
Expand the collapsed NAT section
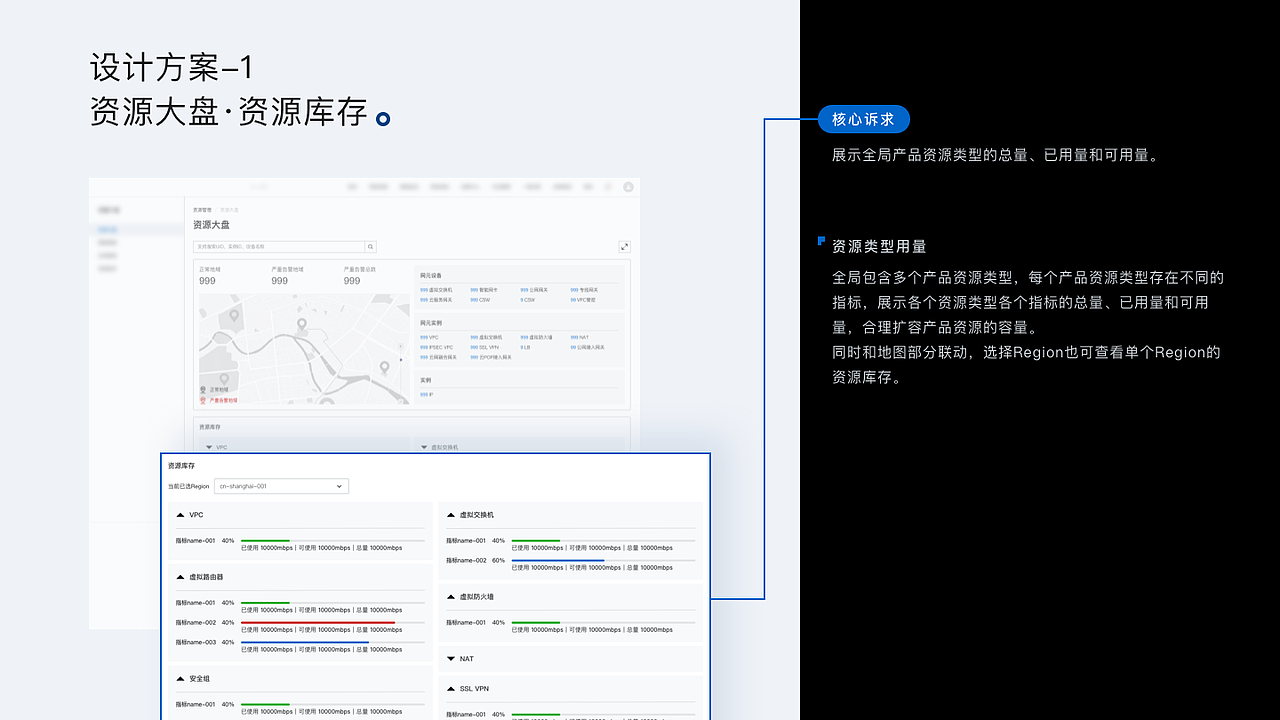click(x=451, y=659)
